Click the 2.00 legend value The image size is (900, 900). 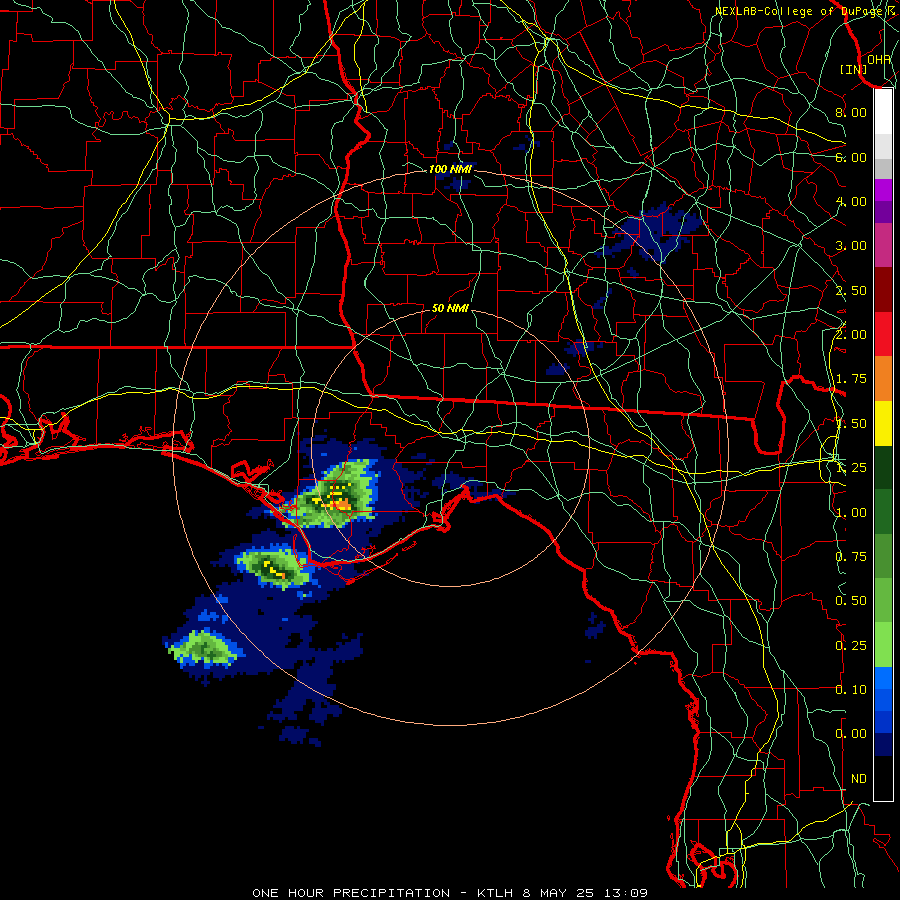tap(851, 335)
